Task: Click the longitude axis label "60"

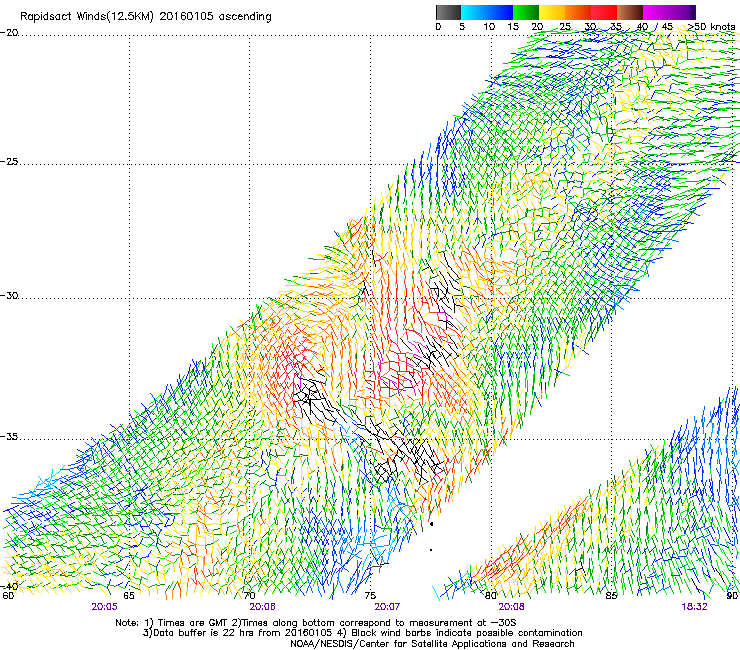Action: point(8,595)
